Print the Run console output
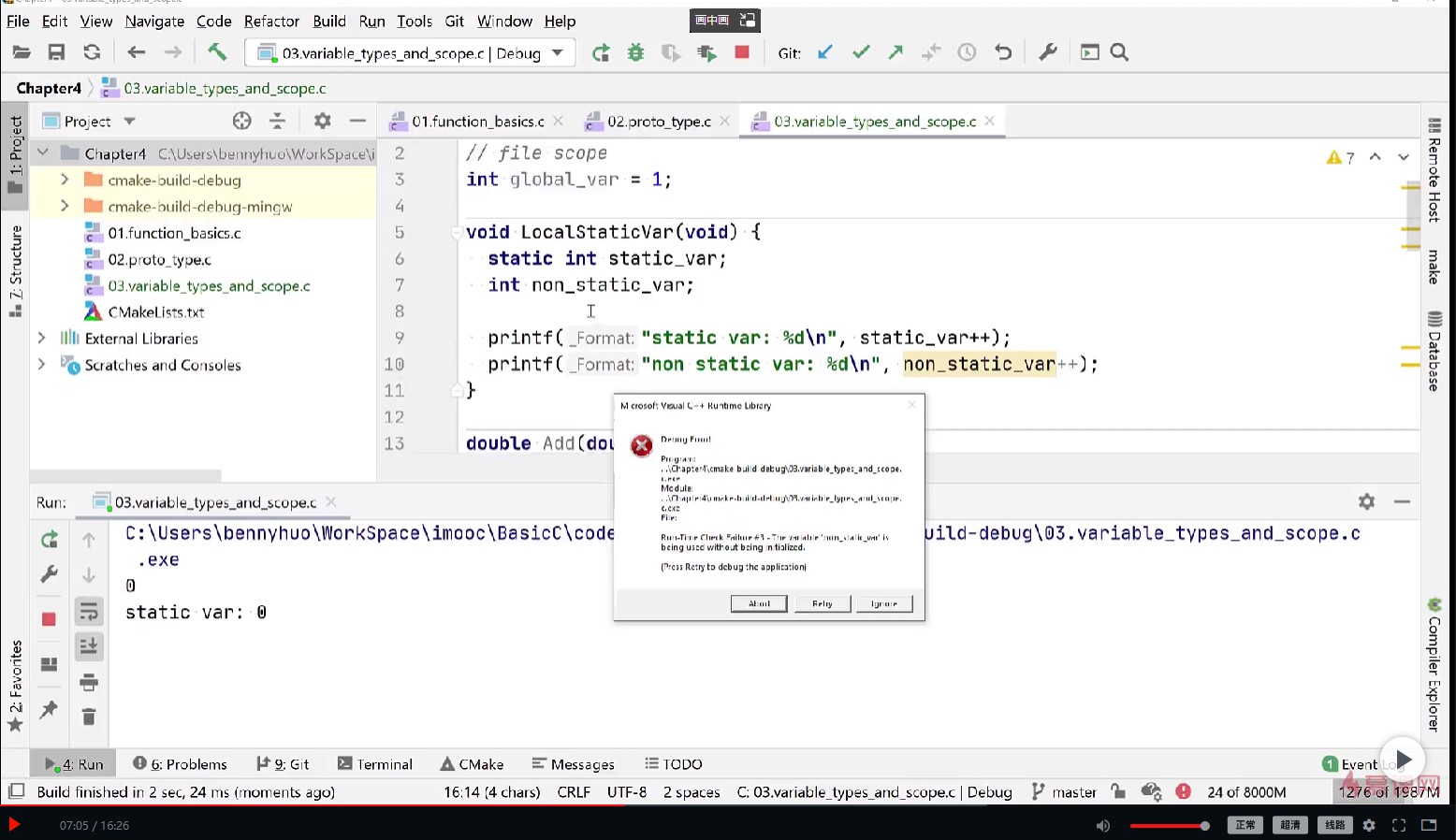Screen dimensions: 1456x840 click(x=89, y=682)
